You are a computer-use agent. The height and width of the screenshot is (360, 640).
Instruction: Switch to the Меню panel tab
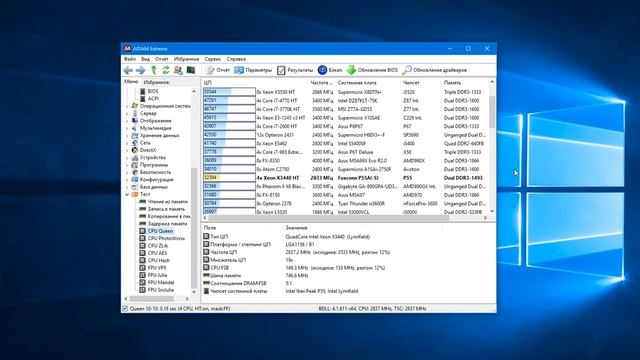click(131, 82)
